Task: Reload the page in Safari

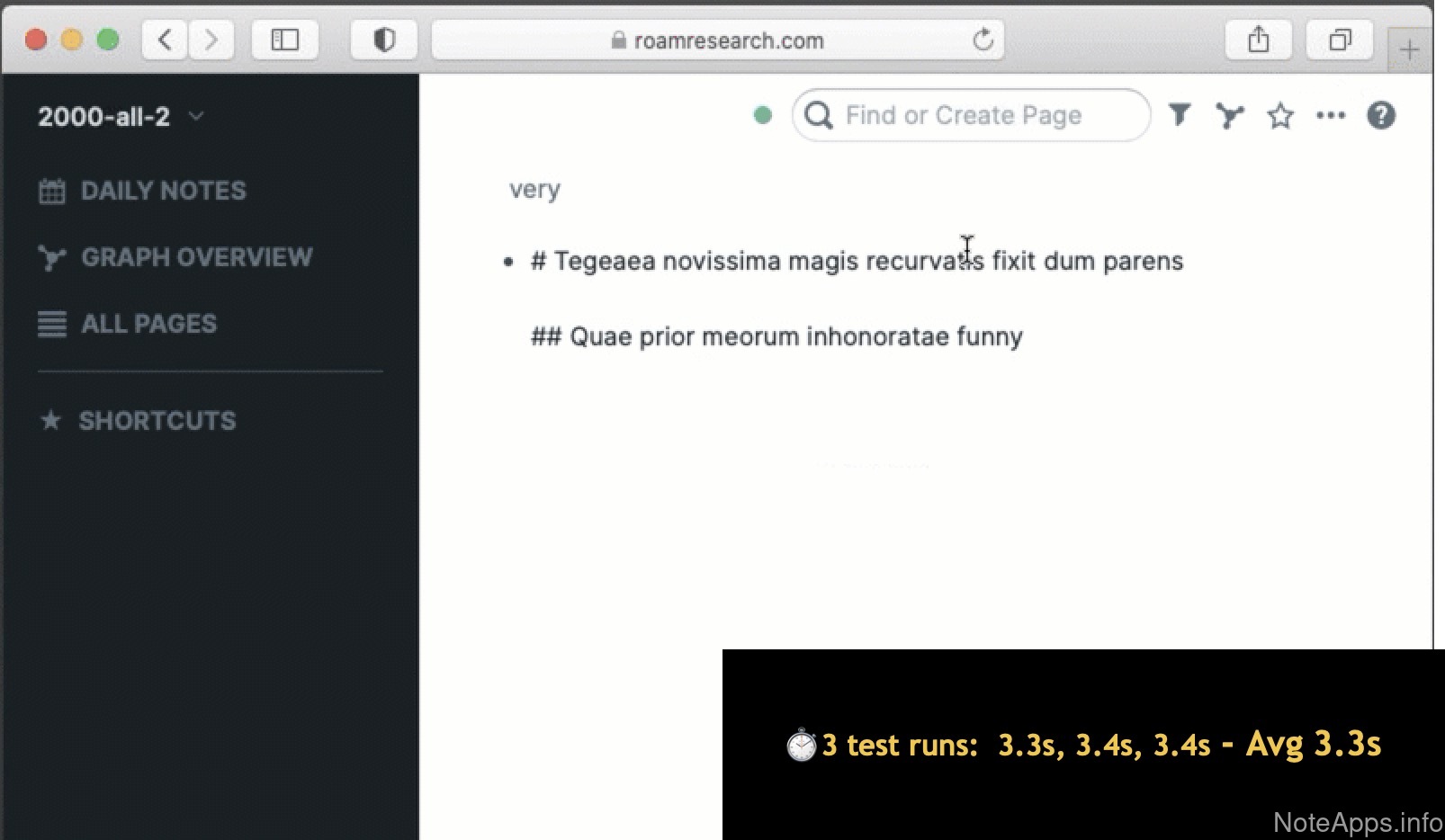Action: pos(983,40)
